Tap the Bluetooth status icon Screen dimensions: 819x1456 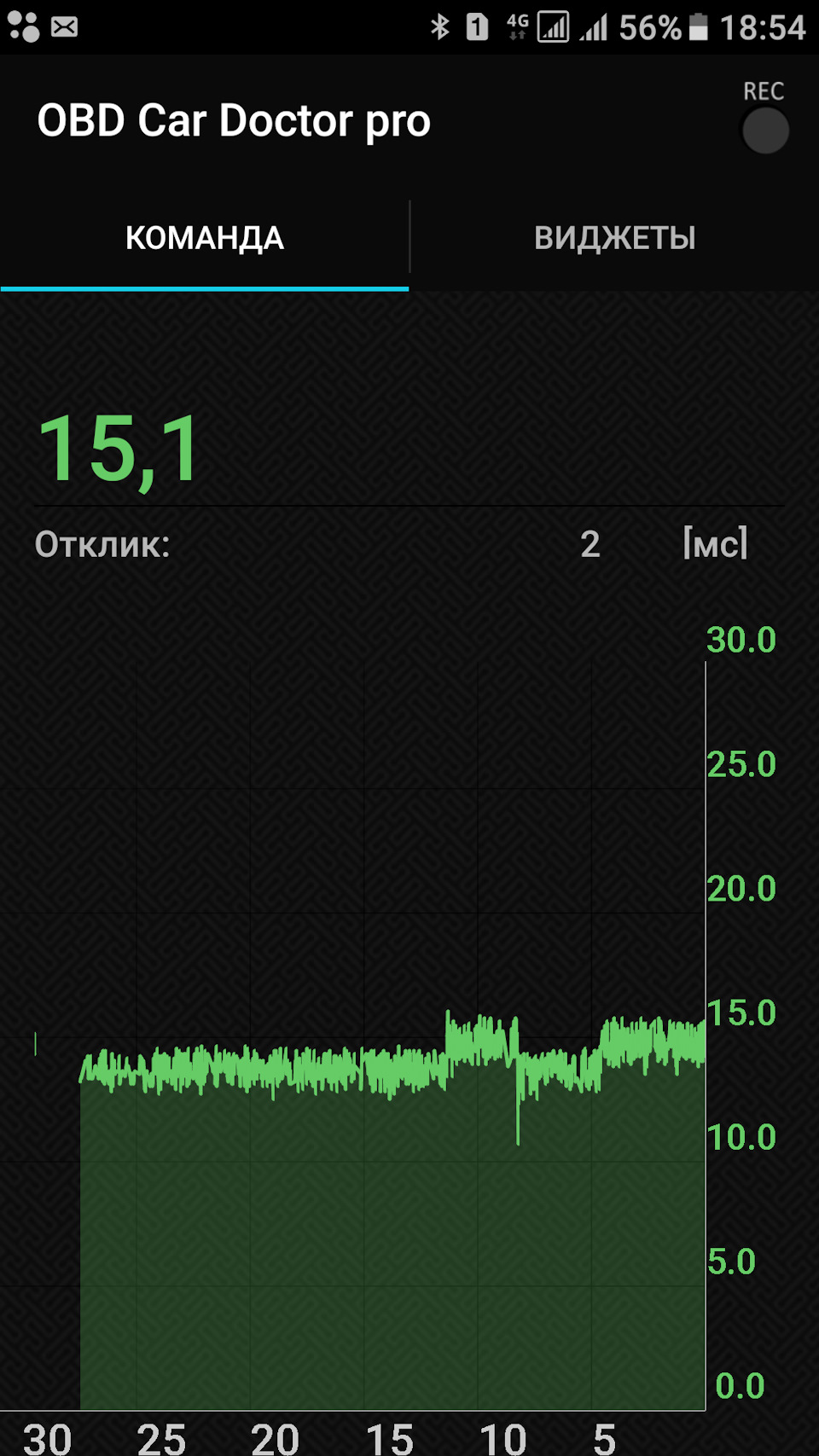click(440, 27)
